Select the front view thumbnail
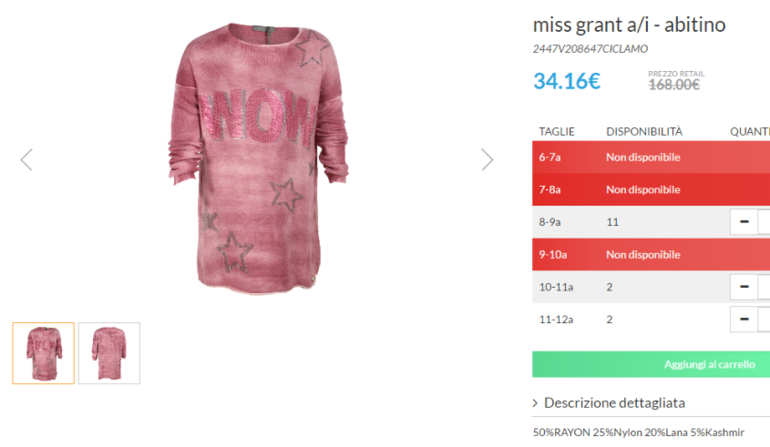770x447 pixels. tap(43, 353)
